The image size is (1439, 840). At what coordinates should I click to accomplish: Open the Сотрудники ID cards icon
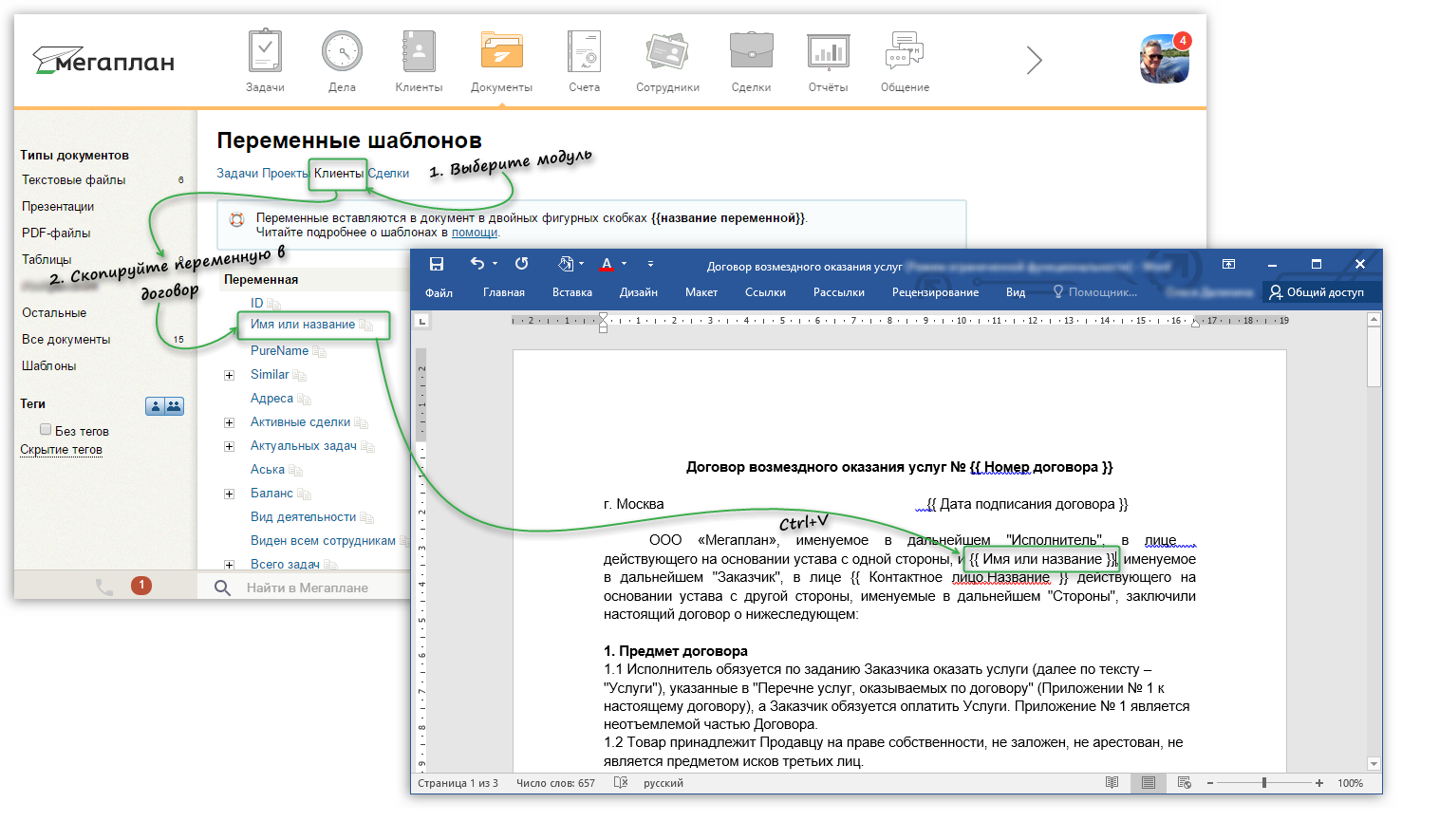(x=667, y=51)
